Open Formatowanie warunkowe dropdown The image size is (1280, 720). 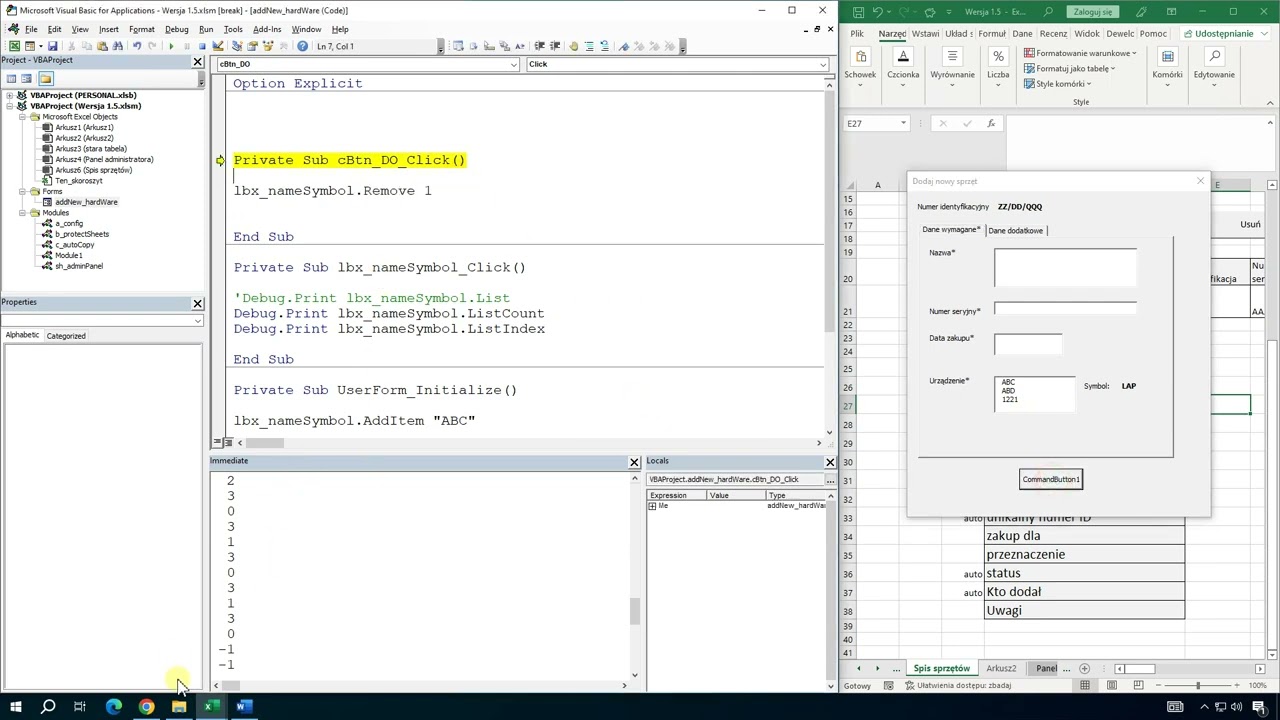1080,53
